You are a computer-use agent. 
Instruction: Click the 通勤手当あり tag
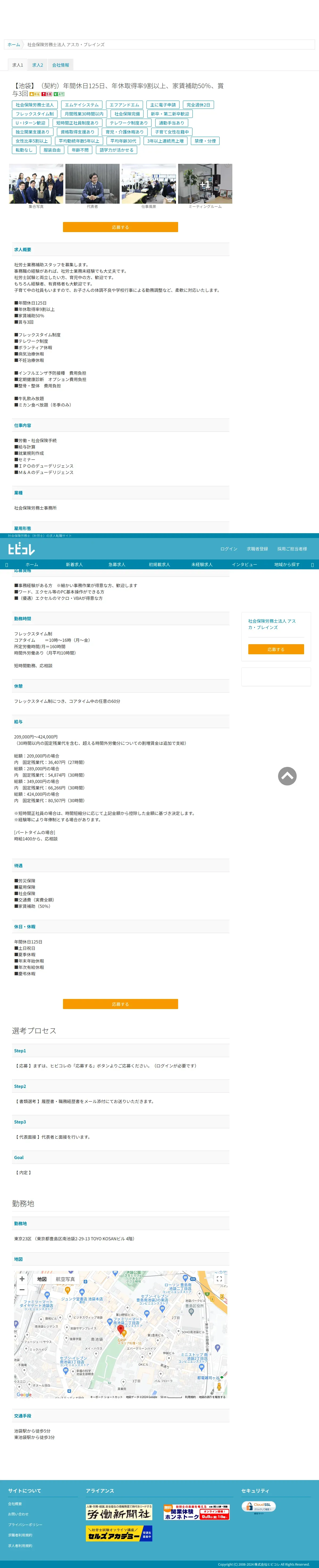[x=171, y=123]
